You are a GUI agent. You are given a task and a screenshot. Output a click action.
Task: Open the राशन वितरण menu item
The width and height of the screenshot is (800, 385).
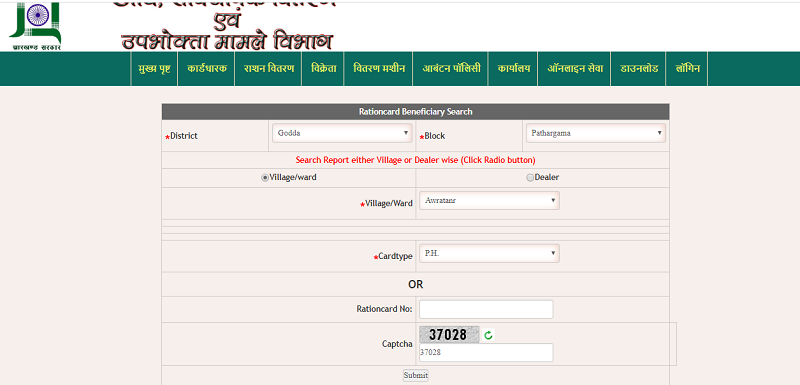[x=269, y=68]
